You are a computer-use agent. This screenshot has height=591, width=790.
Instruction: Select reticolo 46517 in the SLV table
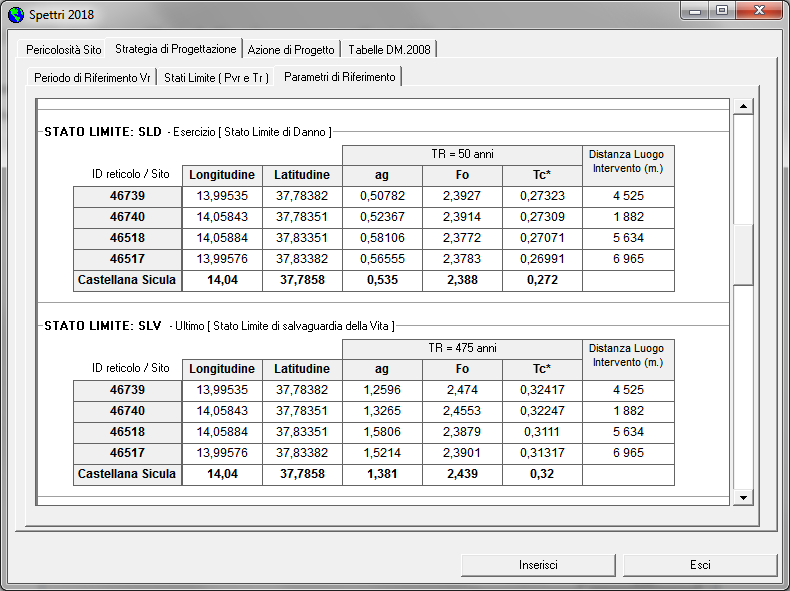[127, 453]
